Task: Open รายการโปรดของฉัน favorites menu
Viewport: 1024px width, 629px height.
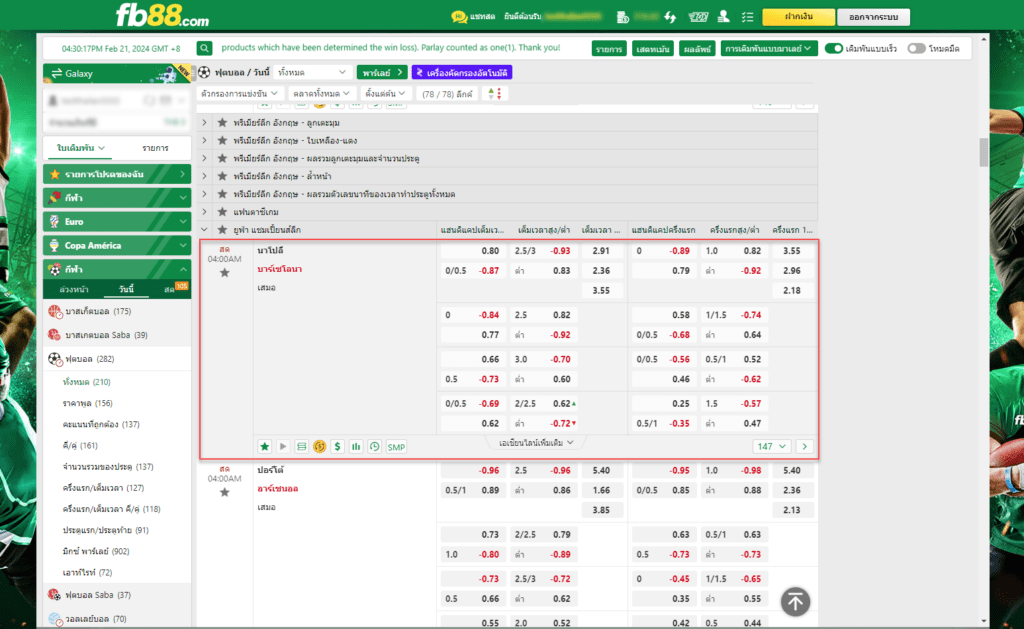Action: click(118, 174)
